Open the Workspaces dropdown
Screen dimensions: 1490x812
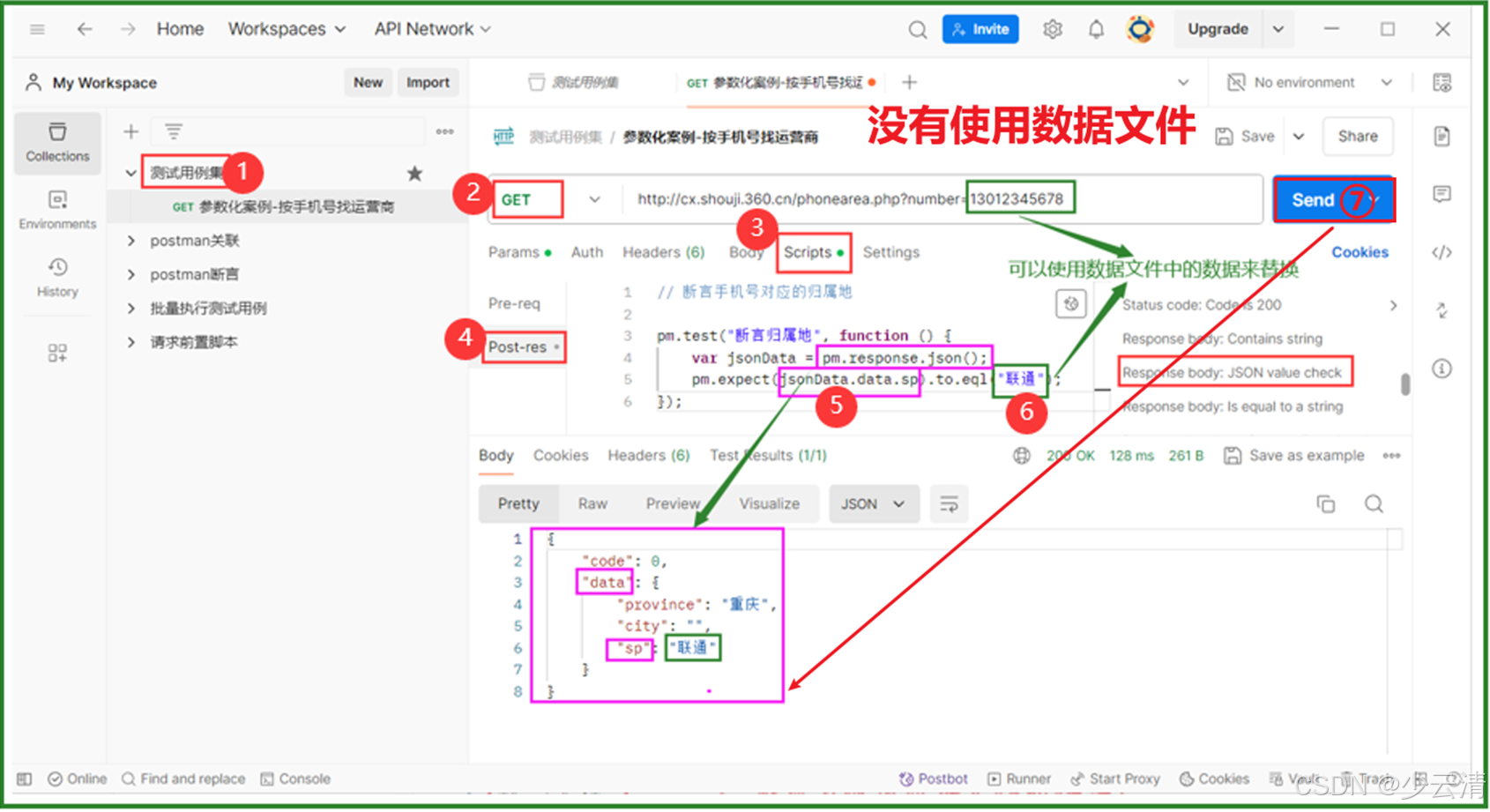[287, 29]
